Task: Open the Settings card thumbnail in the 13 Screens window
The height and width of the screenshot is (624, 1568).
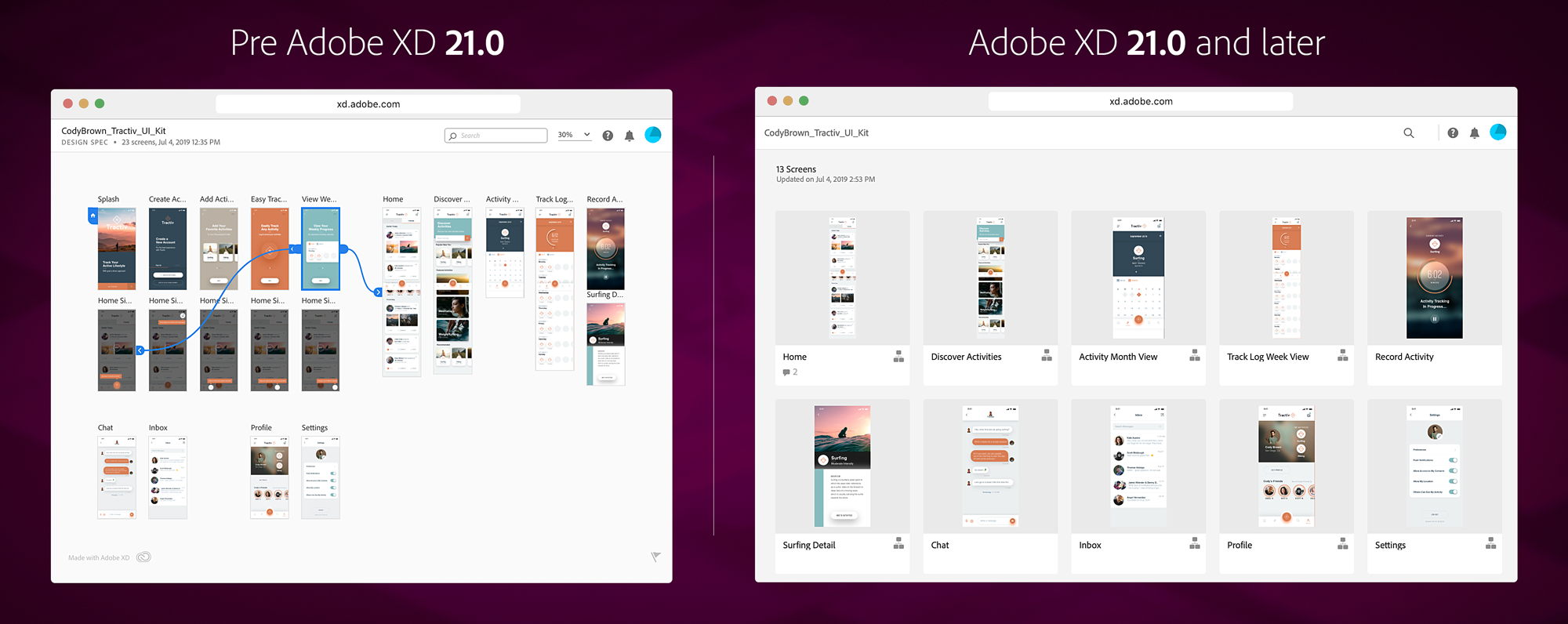Action: pos(1435,466)
